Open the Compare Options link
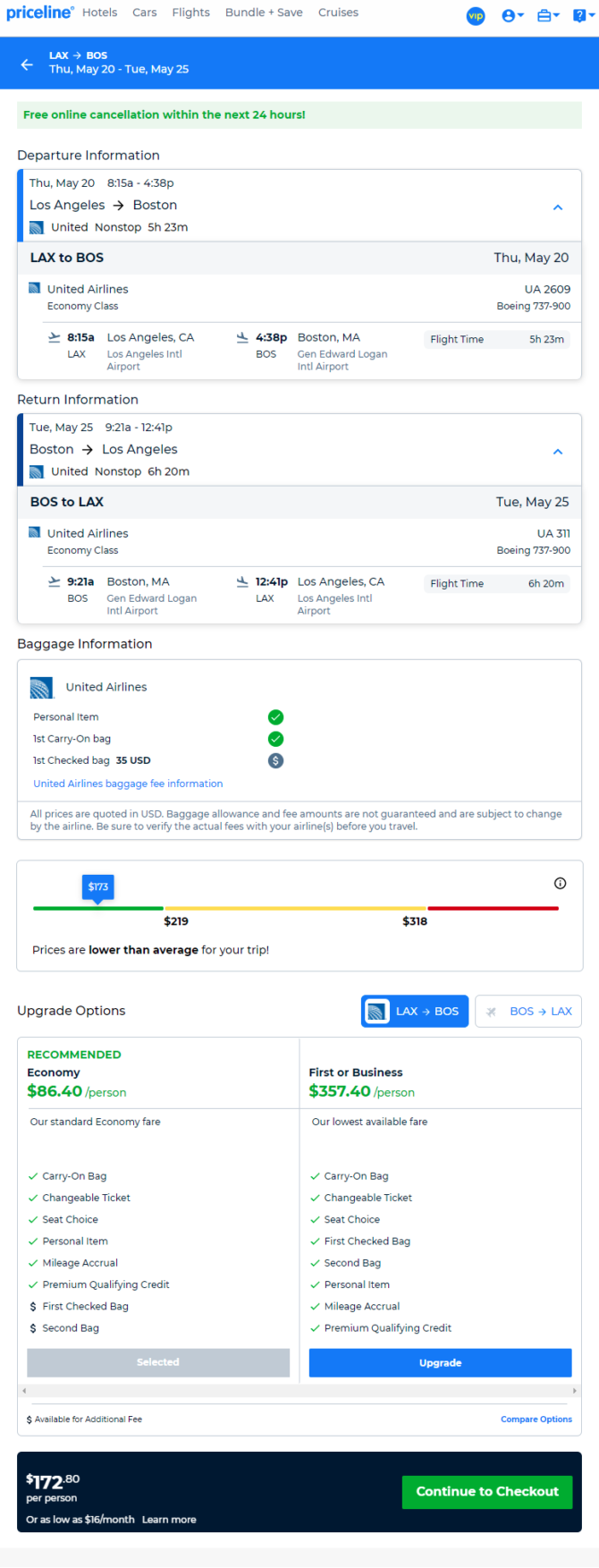This screenshot has height=1568, width=599. tap(536, 1420)
